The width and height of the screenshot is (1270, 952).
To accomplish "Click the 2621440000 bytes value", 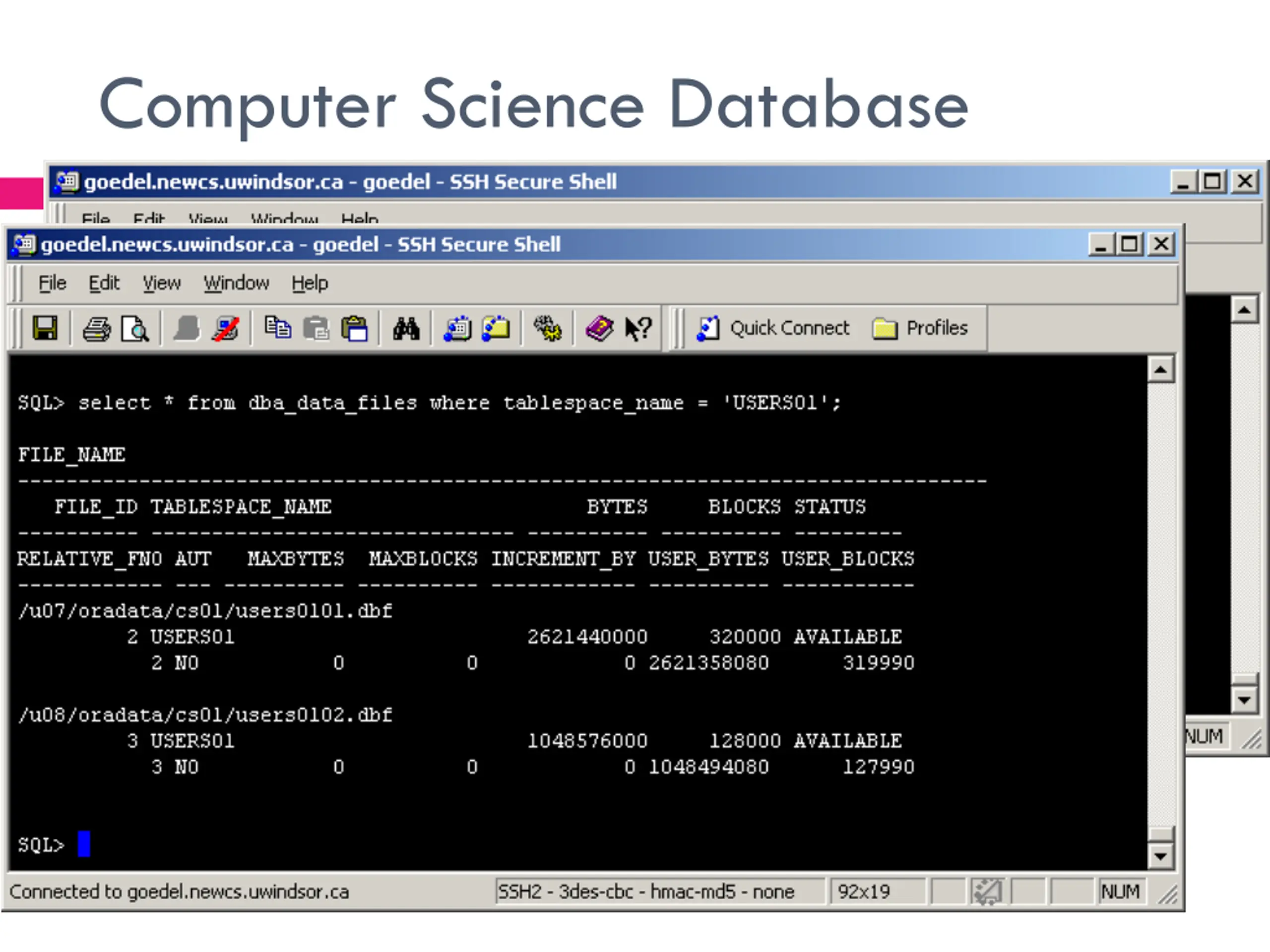I will click(587, 637).
